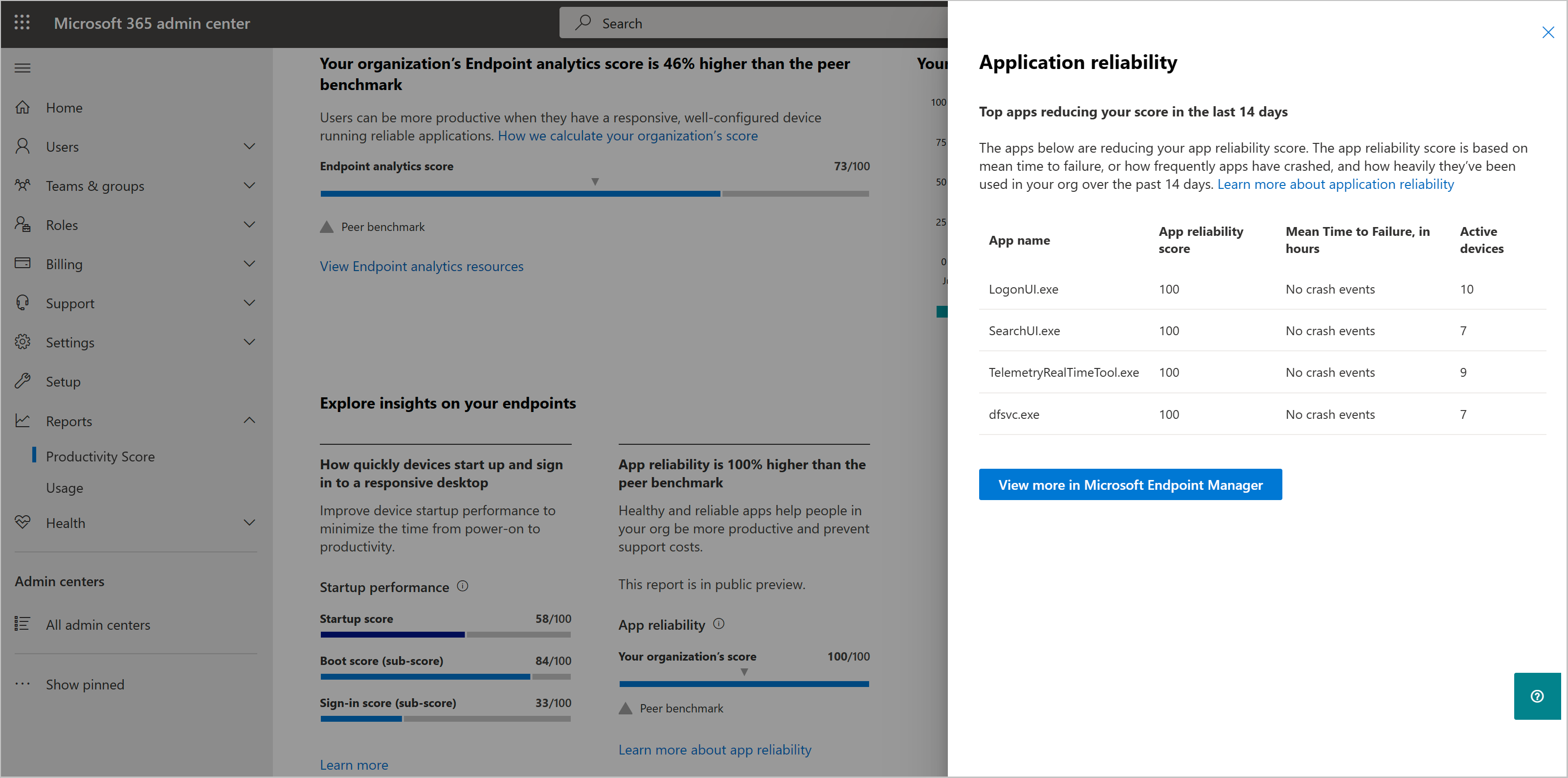The image size is (1568, 778).
Task: Select the LogonUI.exe row
Action: [1262, 289]
